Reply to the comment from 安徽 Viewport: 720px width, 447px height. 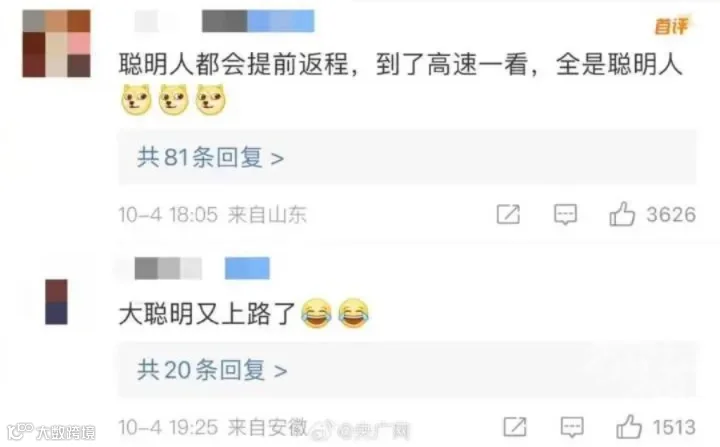pos(572,427)
